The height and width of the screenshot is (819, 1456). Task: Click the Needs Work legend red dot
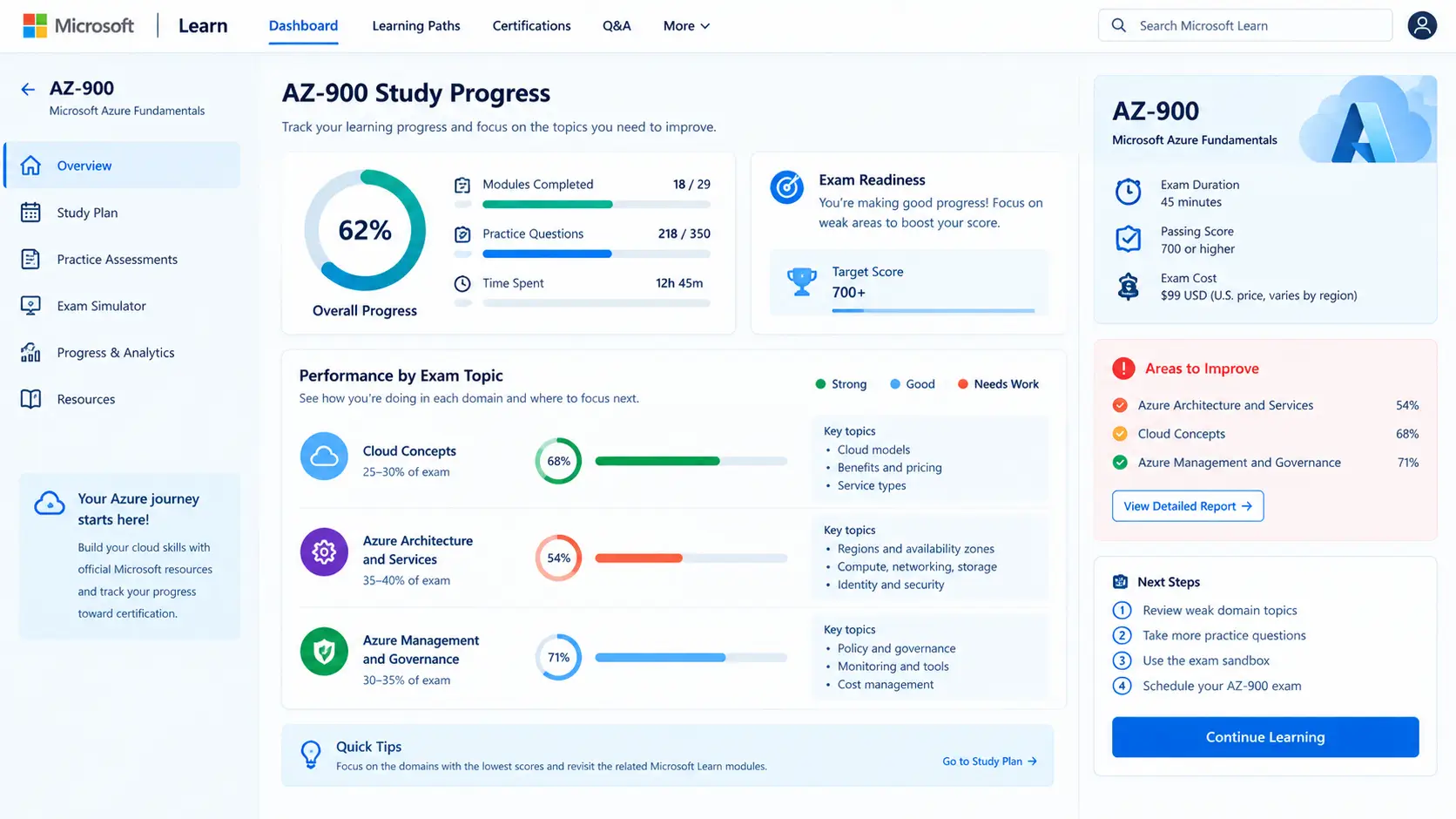963,384
